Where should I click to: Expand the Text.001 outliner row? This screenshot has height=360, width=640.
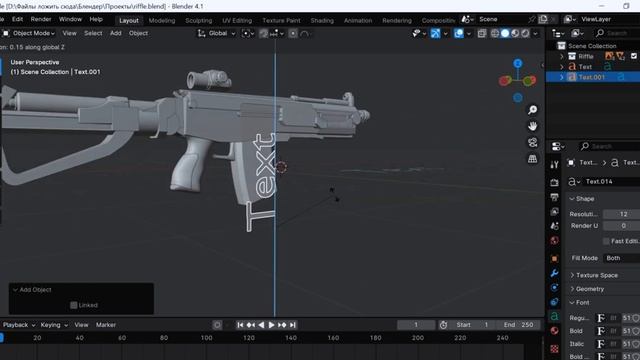[x=562, y=77]
